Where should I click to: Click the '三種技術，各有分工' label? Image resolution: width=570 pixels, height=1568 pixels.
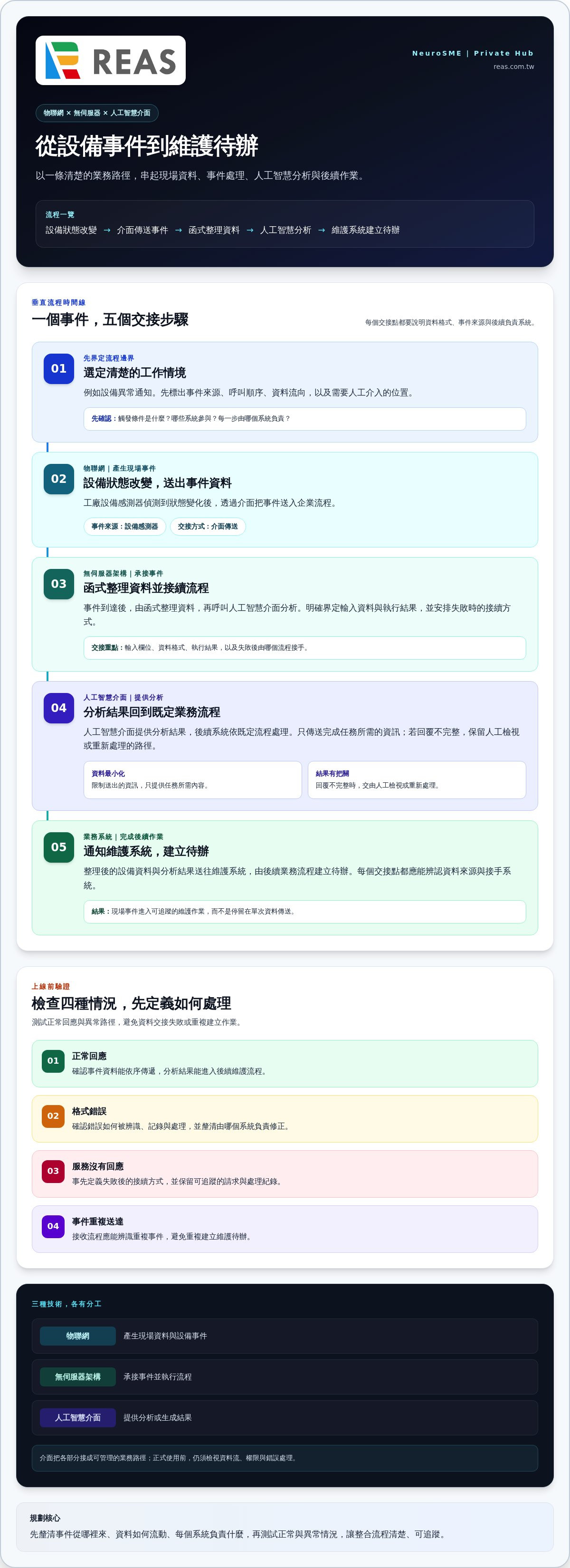(x=66, y=1304)
